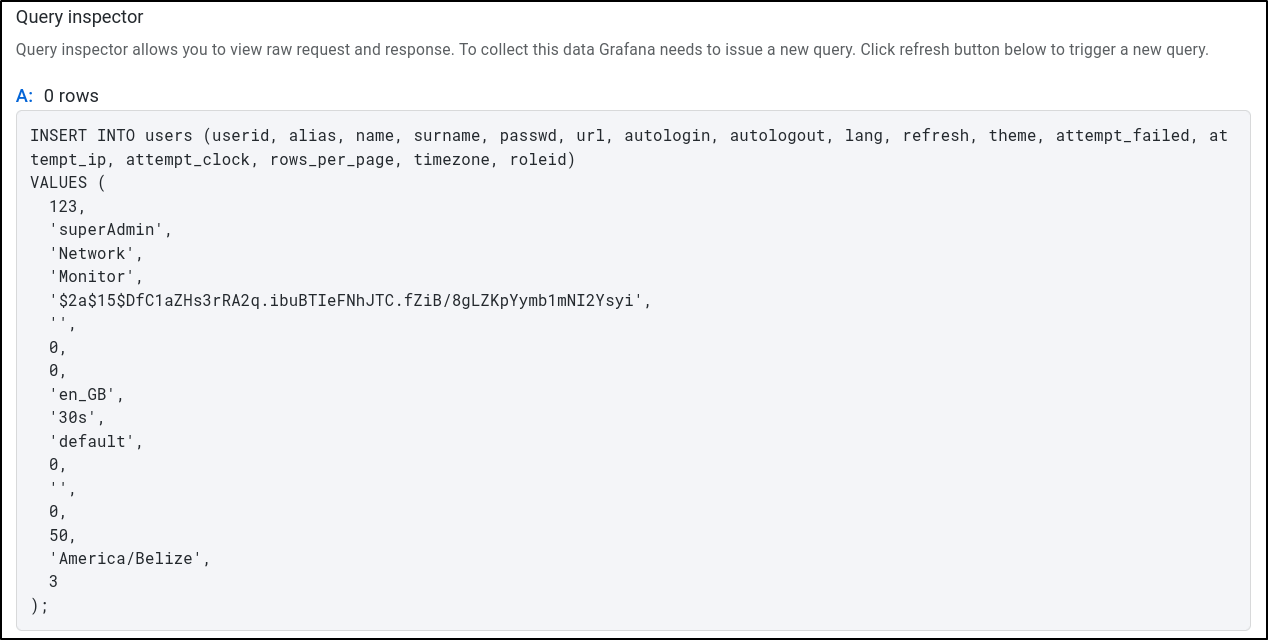
Task: Click the 'en_GB' language value
Action: (86, 394)
